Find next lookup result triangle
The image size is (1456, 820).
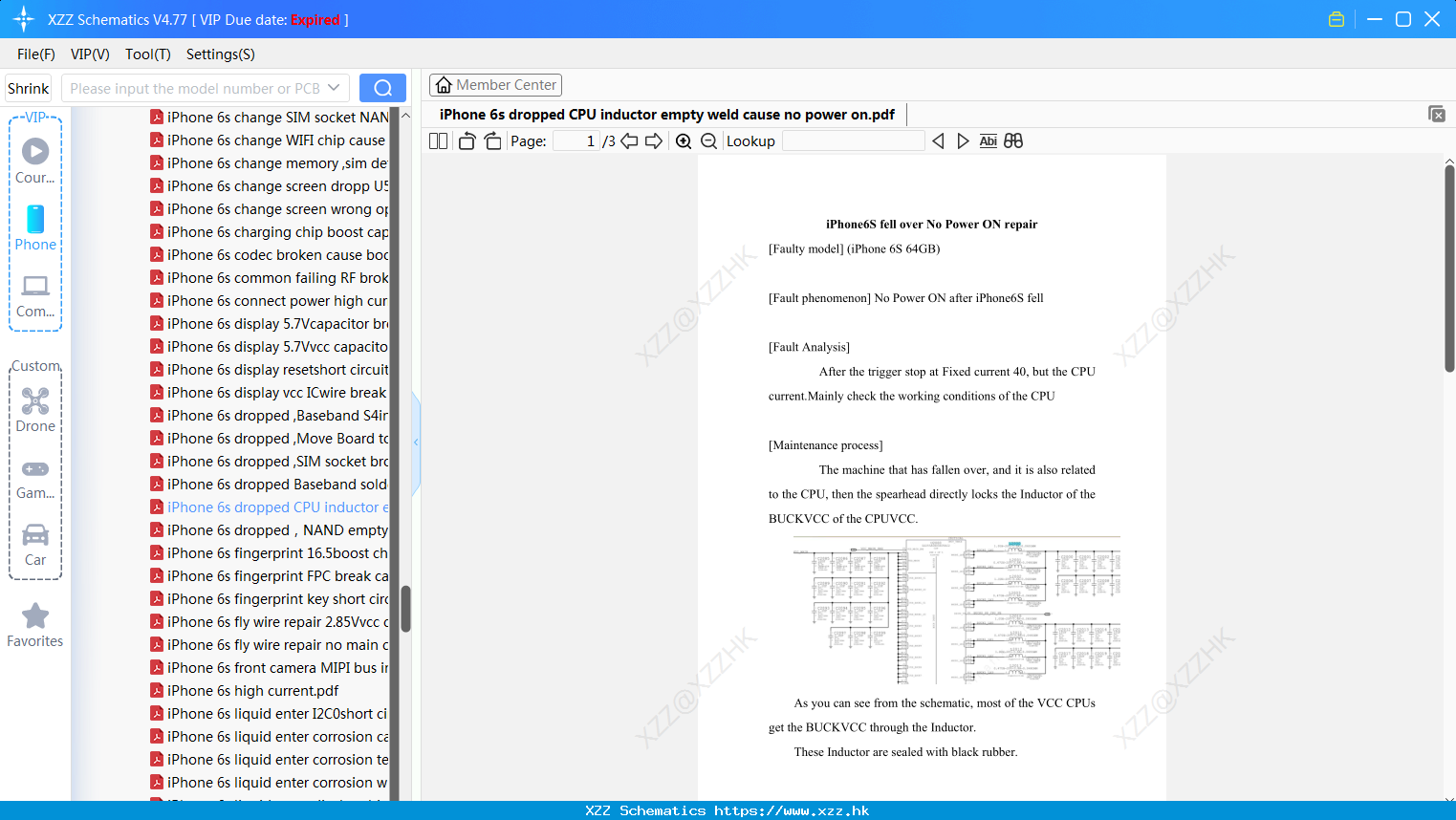[963, 140]
